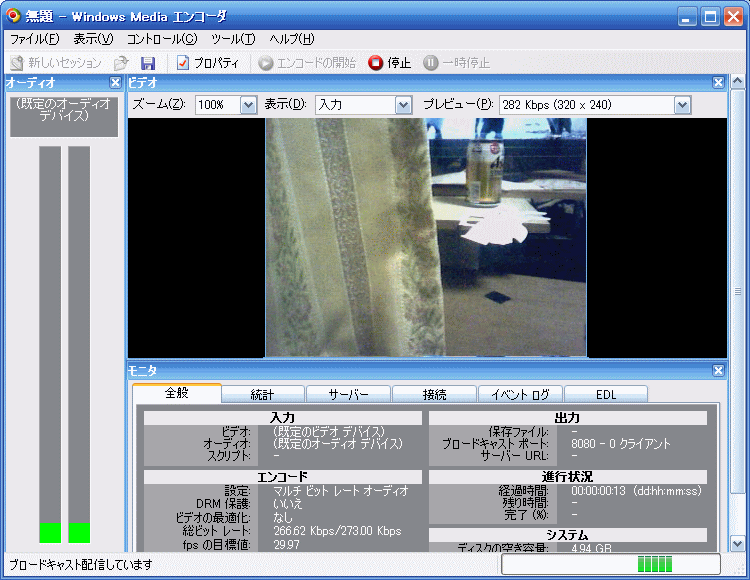Viewport: 750px width, 580px height.
Task: Close the Audio (オーディオ) panel
Action: point(115,83)
